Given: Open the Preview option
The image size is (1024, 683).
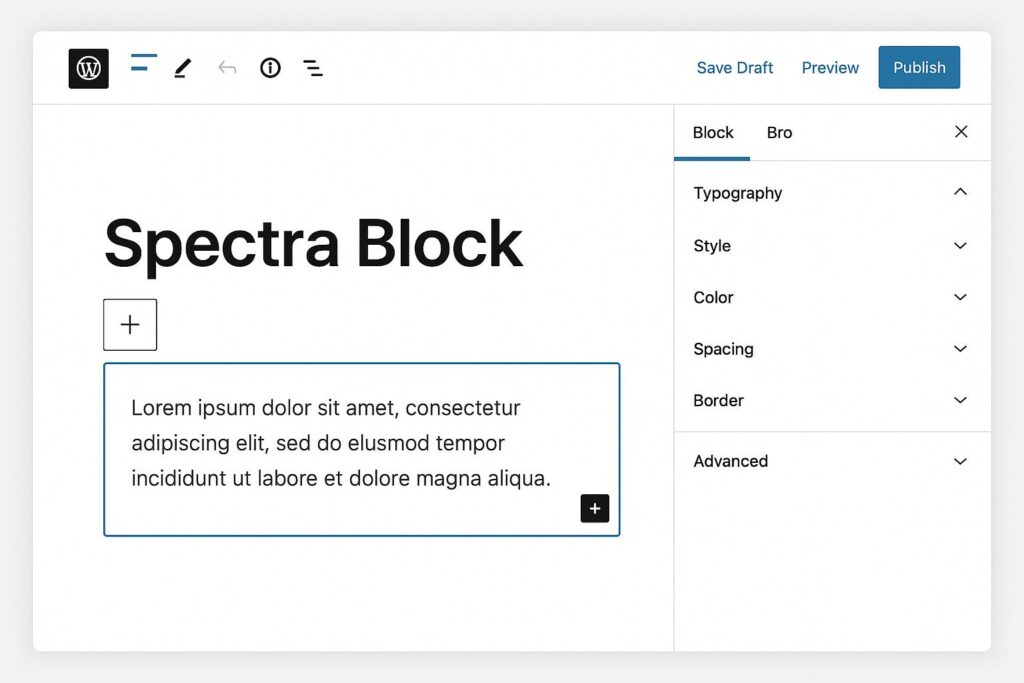Looking at the screenshot, I should pos(830,68).
